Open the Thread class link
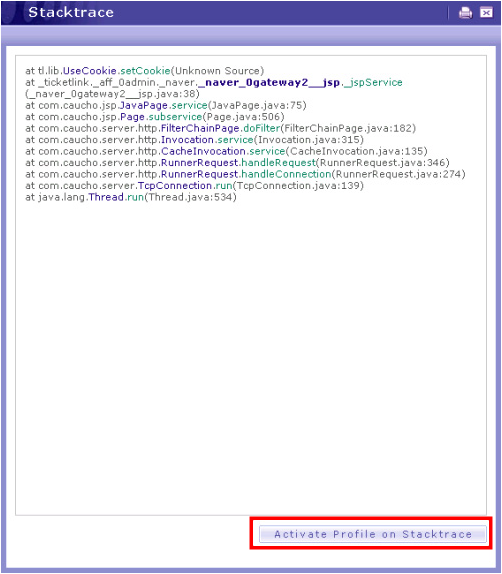502x574 pixels. click(x=106, y=197)
